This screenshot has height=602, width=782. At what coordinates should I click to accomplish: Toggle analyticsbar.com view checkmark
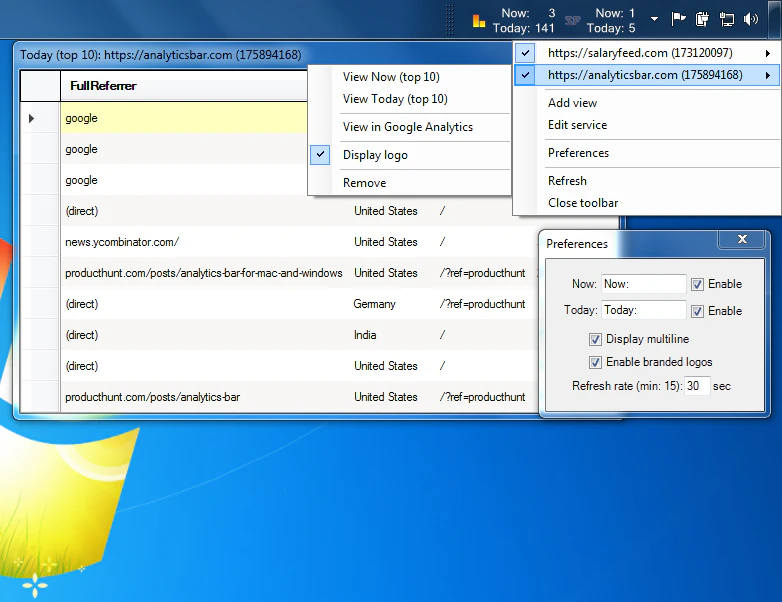click(x=525, y=75)
